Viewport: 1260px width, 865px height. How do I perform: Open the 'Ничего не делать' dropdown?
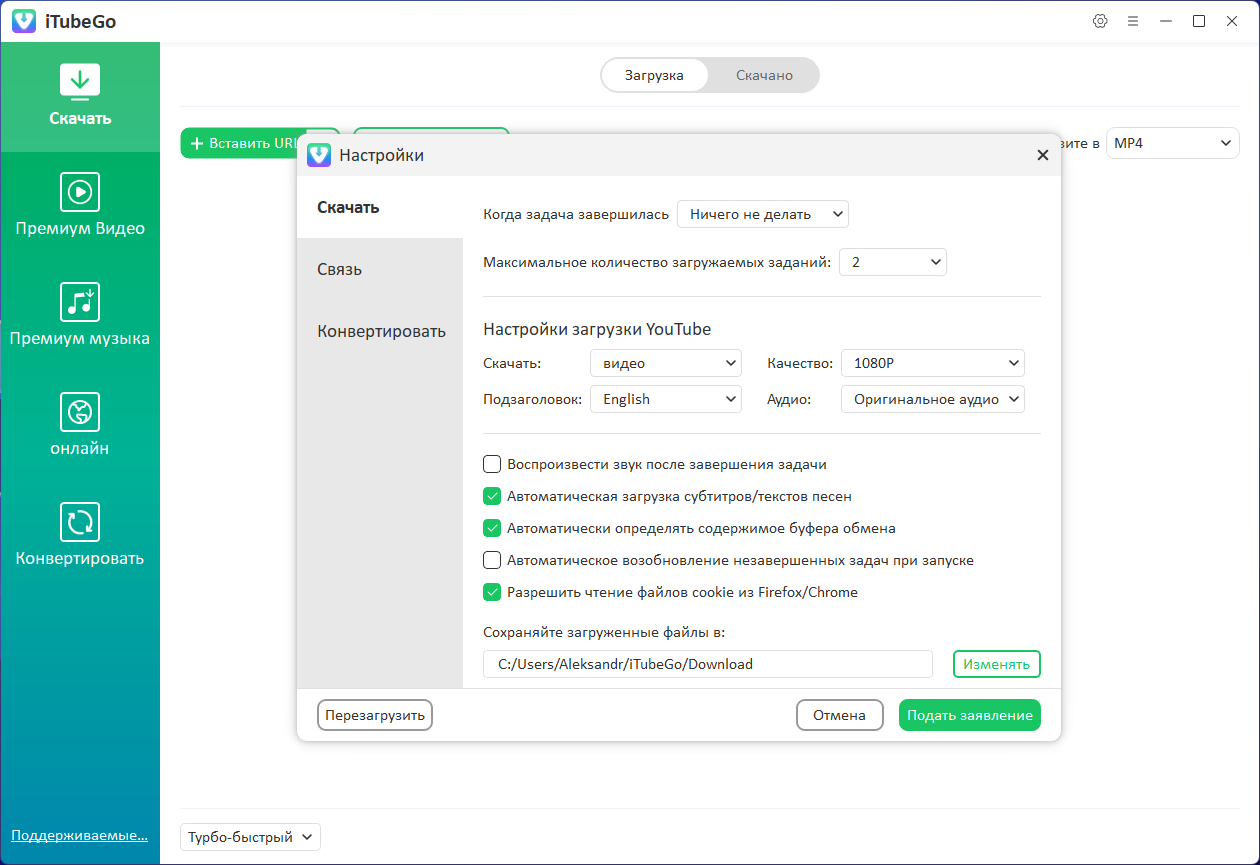coord(763,214)
